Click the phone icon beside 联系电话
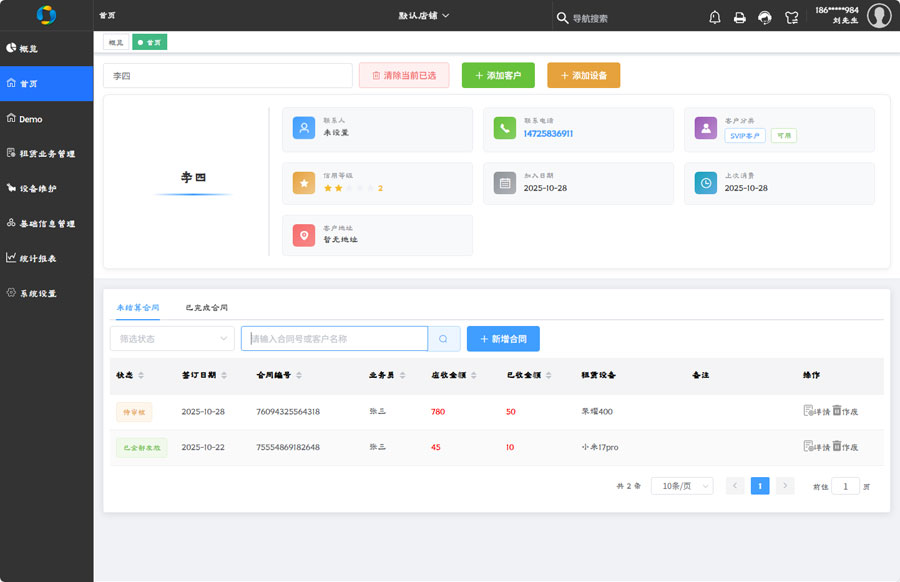900x582 pixels. (504, 128)
